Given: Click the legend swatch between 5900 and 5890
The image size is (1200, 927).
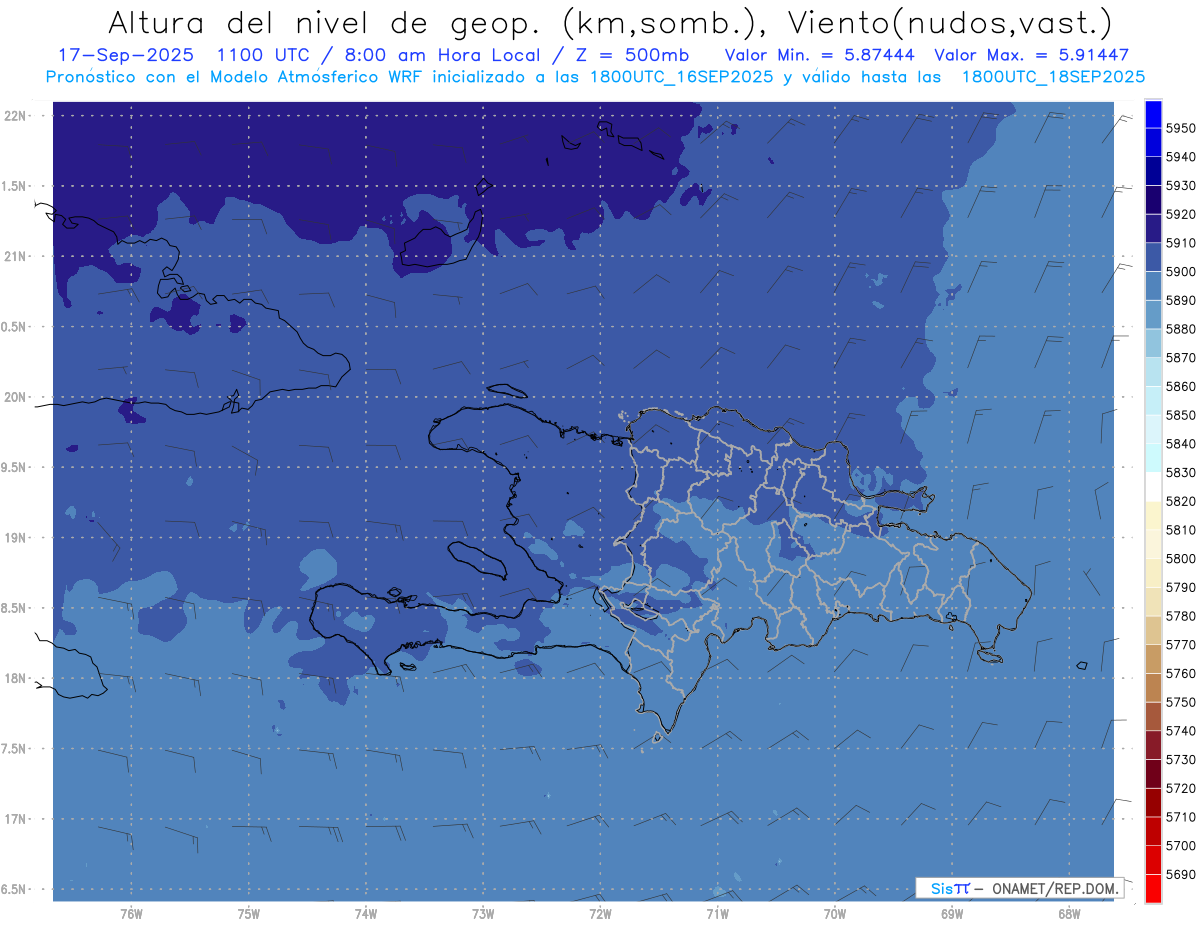Looking at the screenshot, I should 1153,285.
